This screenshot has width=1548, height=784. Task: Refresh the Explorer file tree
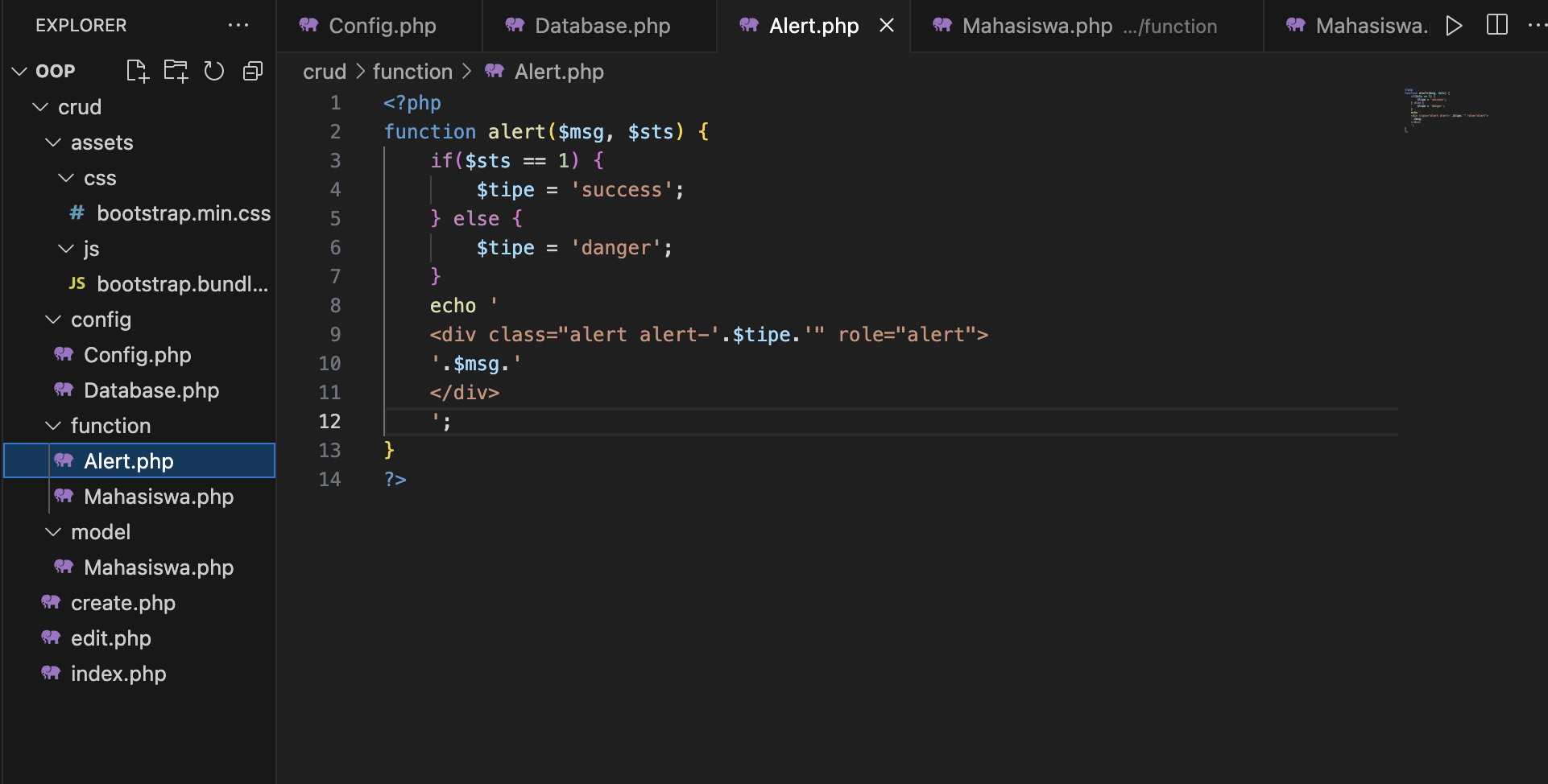(213, 72)
